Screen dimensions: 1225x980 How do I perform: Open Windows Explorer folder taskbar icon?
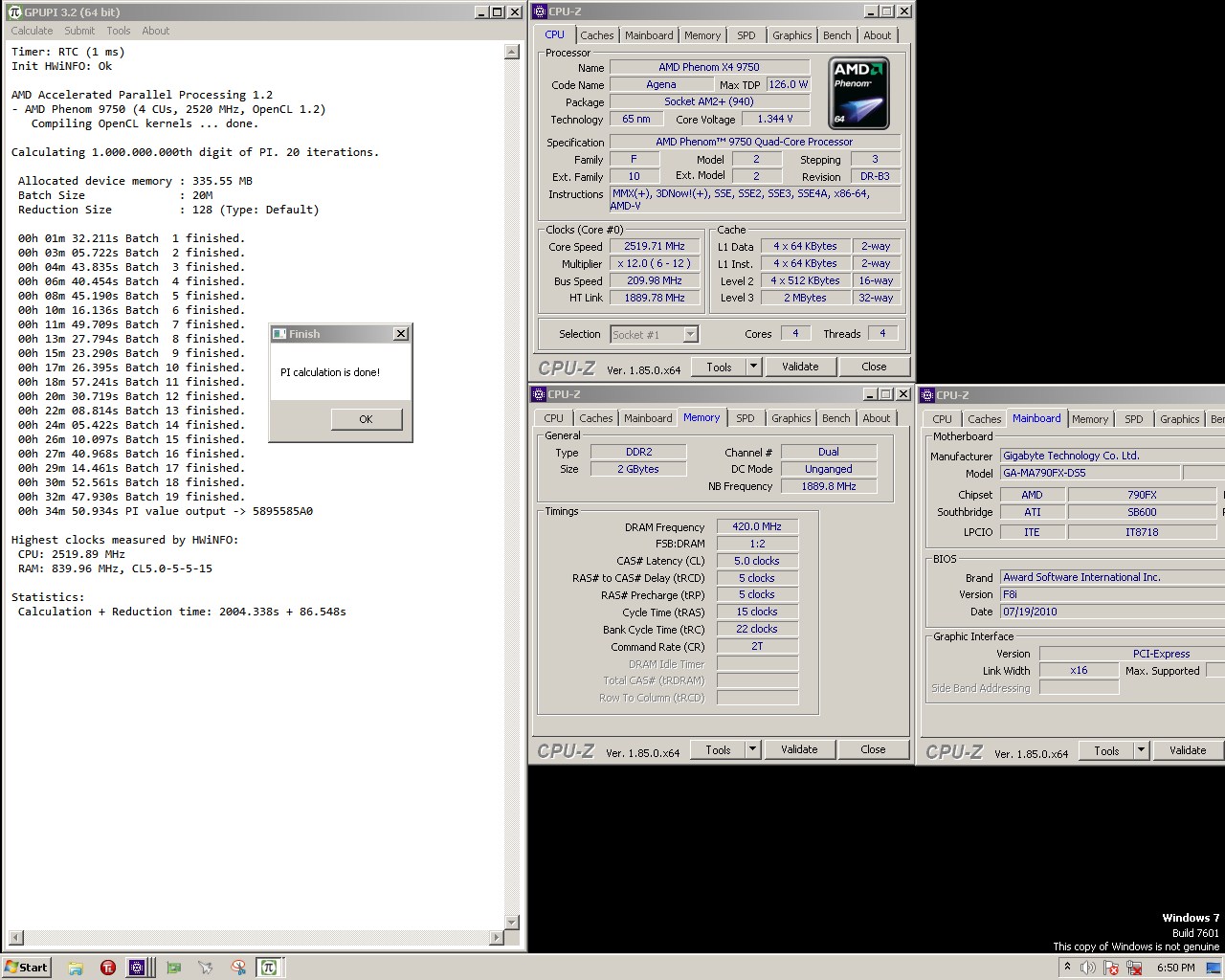76,968
